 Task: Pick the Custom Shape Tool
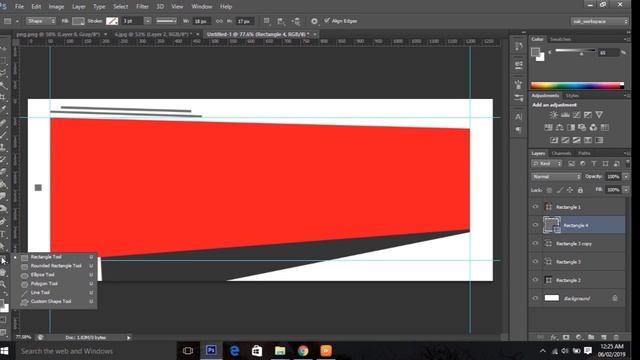click(x=54, y=302)
